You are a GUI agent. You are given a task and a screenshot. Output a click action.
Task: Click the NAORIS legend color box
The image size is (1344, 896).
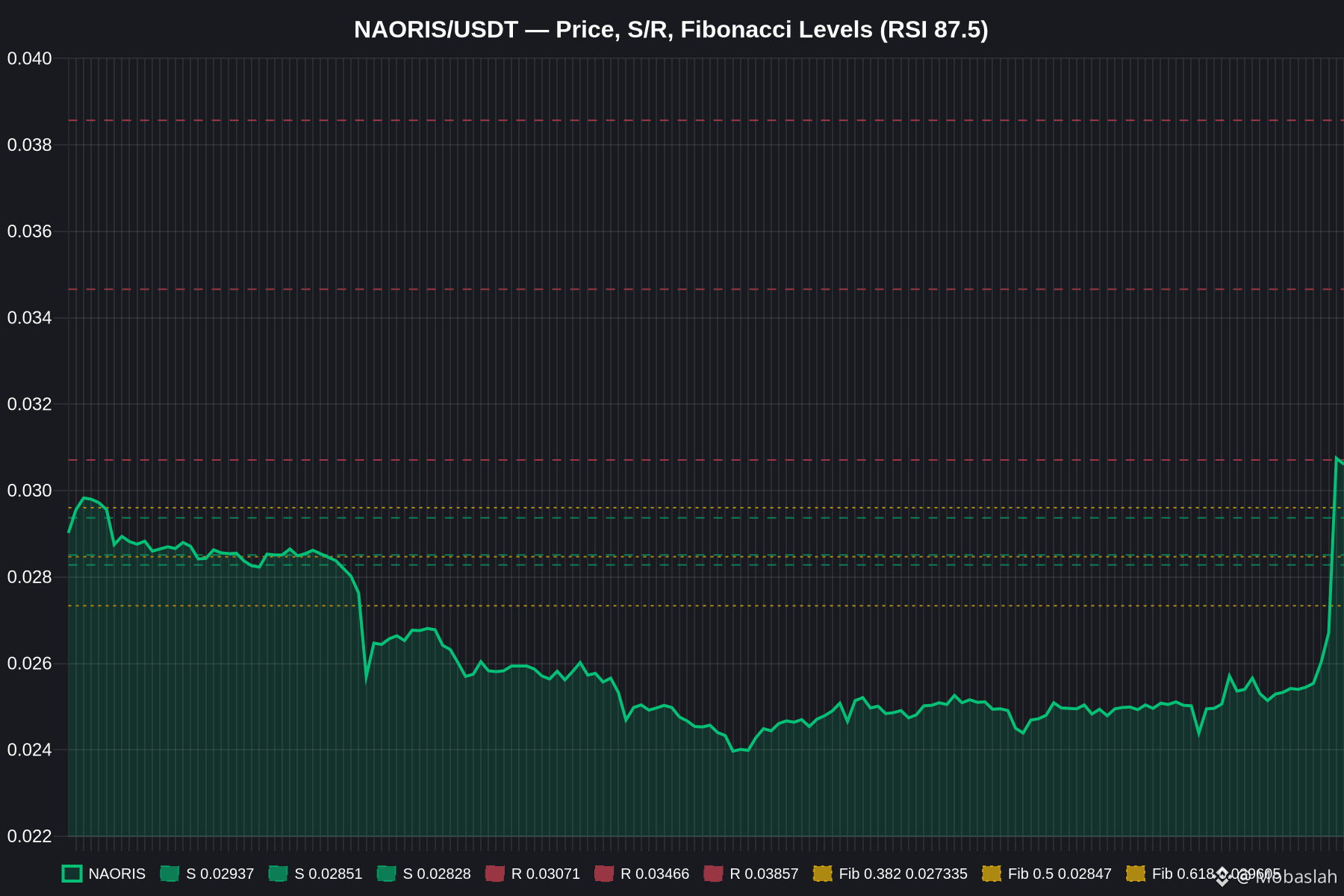[x=72, y=874]
